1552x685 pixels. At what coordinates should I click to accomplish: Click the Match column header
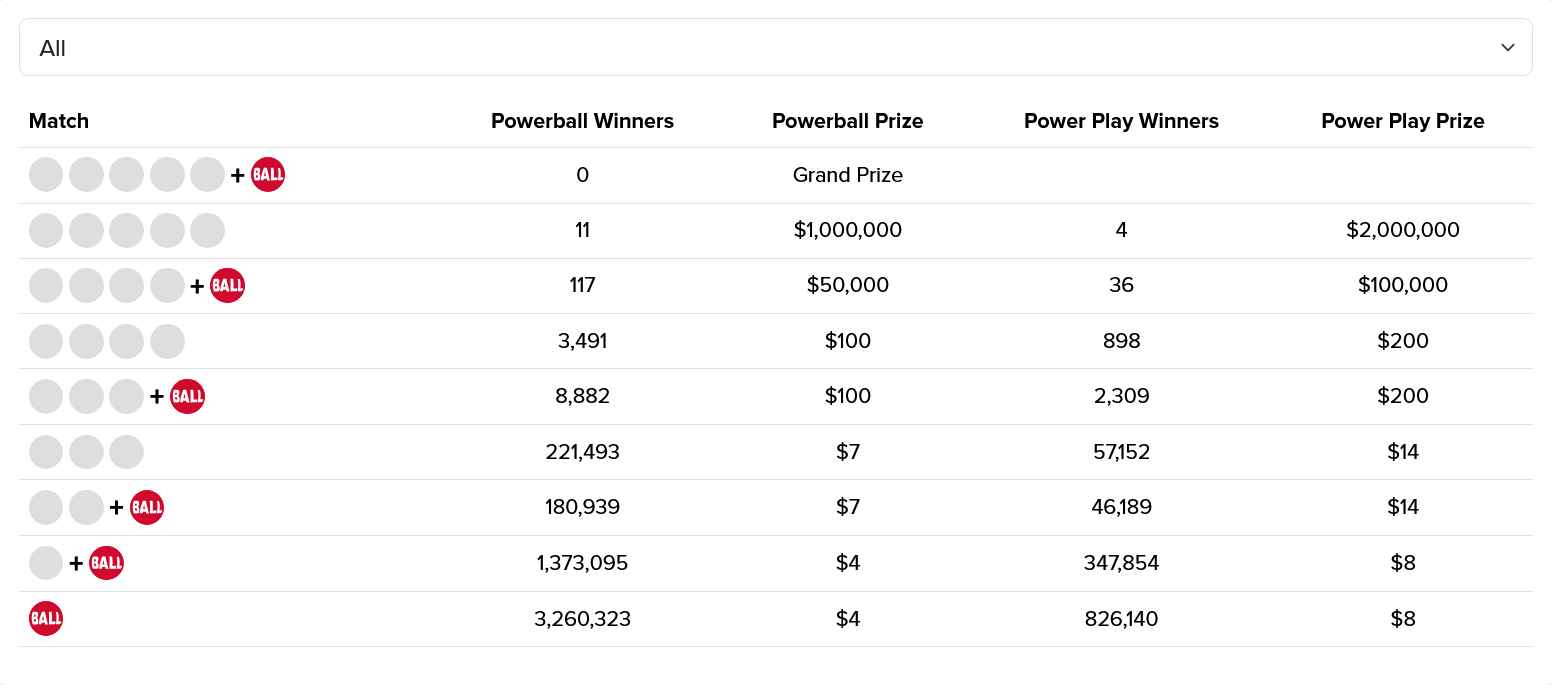point(59,121)
